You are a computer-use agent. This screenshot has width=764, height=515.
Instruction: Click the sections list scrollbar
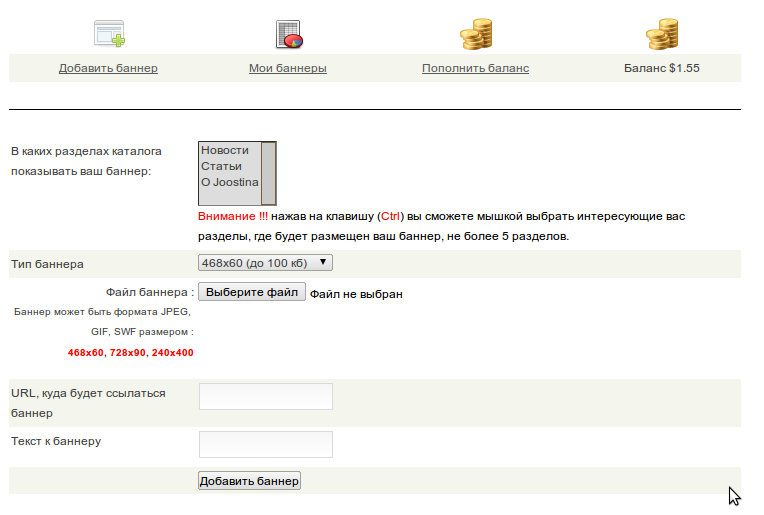coord(268,173)
